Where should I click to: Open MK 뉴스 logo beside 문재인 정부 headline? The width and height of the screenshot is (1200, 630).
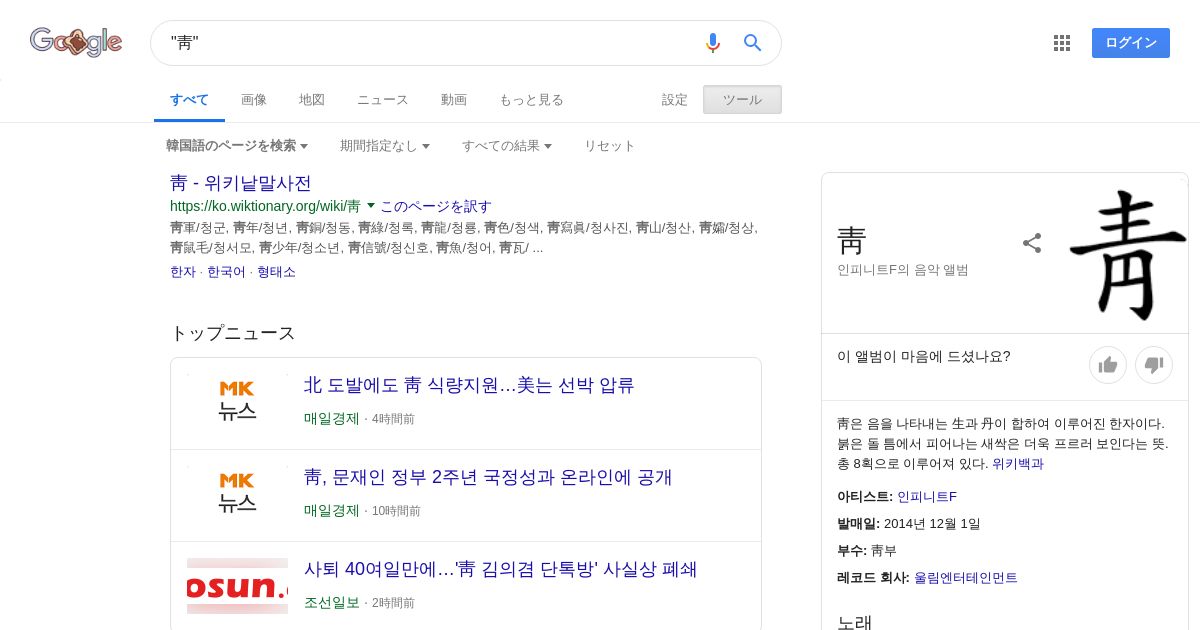pos(237,492)
